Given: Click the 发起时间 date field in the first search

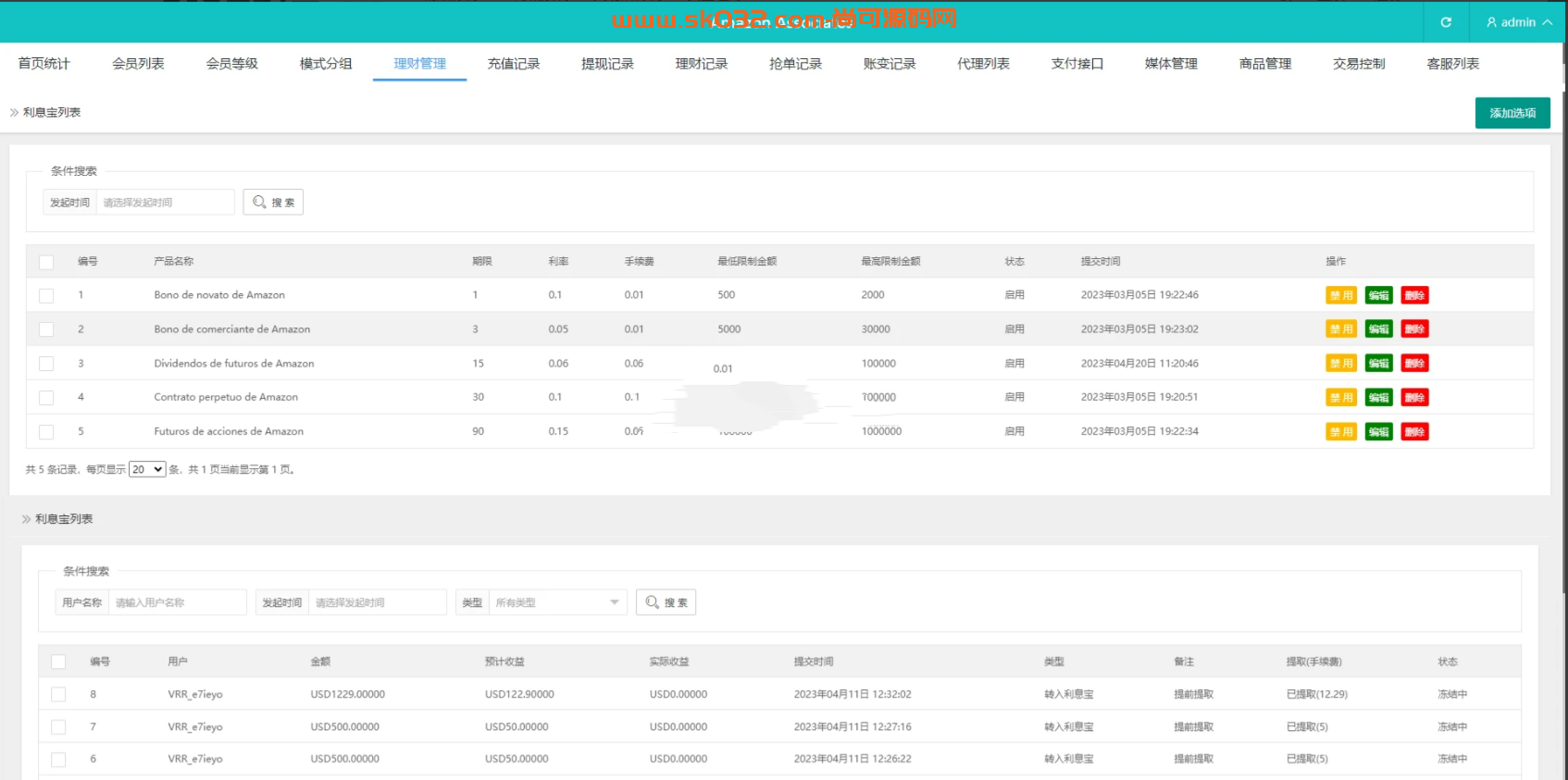Looking at the screenshot, I should point(166,202).
